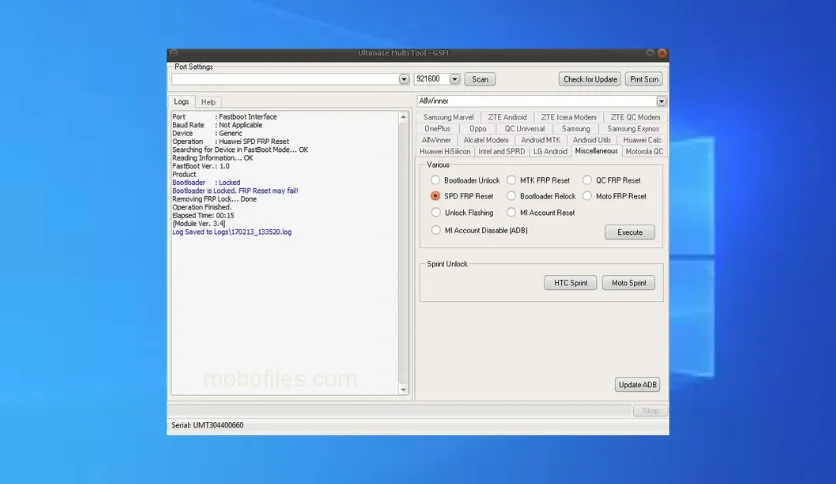
Task: Click the Miscellaneous tab
Action: pos(596,151)
